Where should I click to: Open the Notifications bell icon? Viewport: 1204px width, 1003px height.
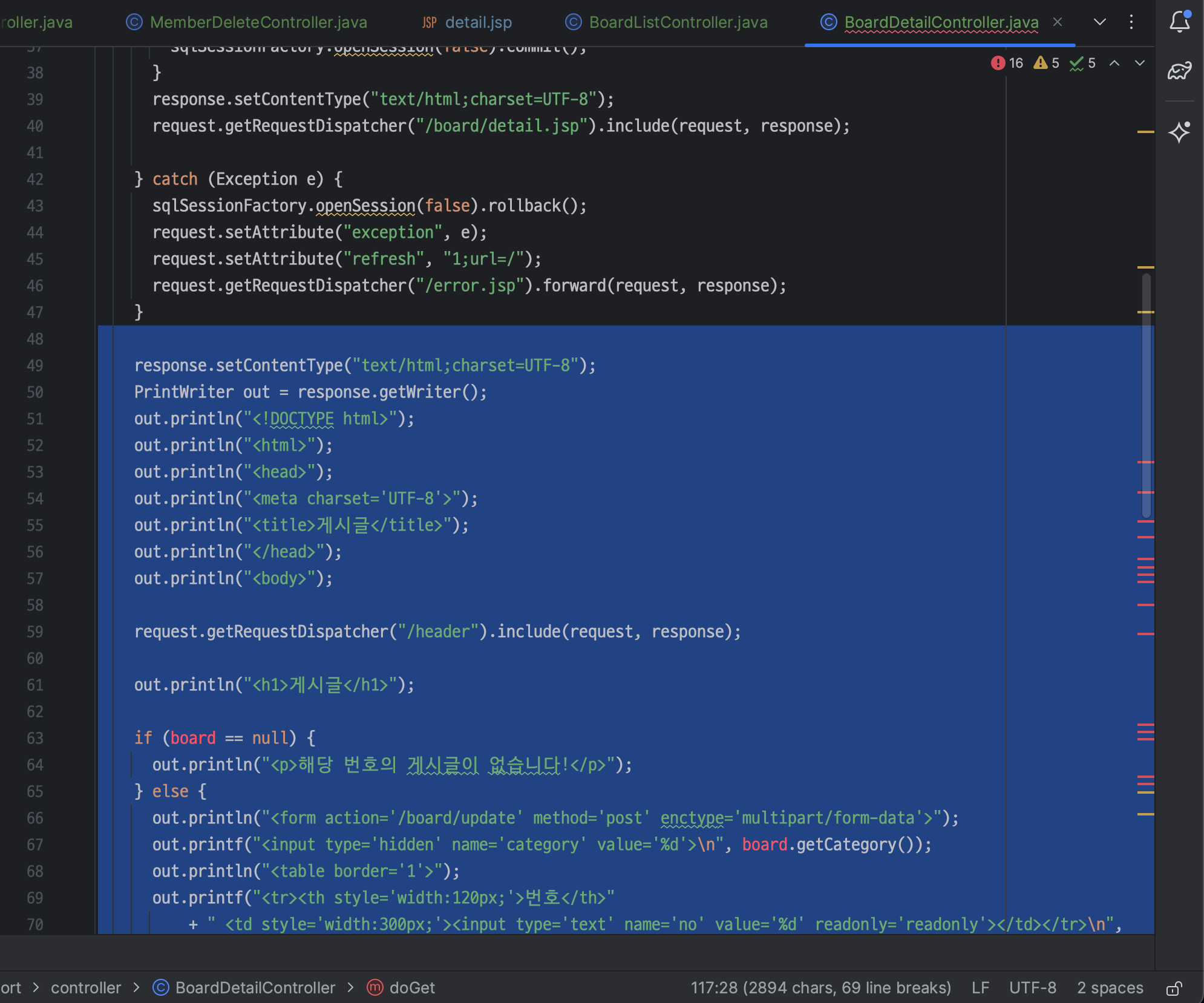tap(1179, 22)
